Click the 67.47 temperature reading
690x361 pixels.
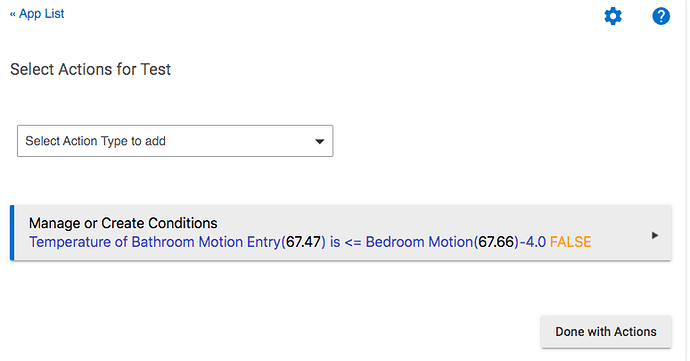(x=304, y=242)
